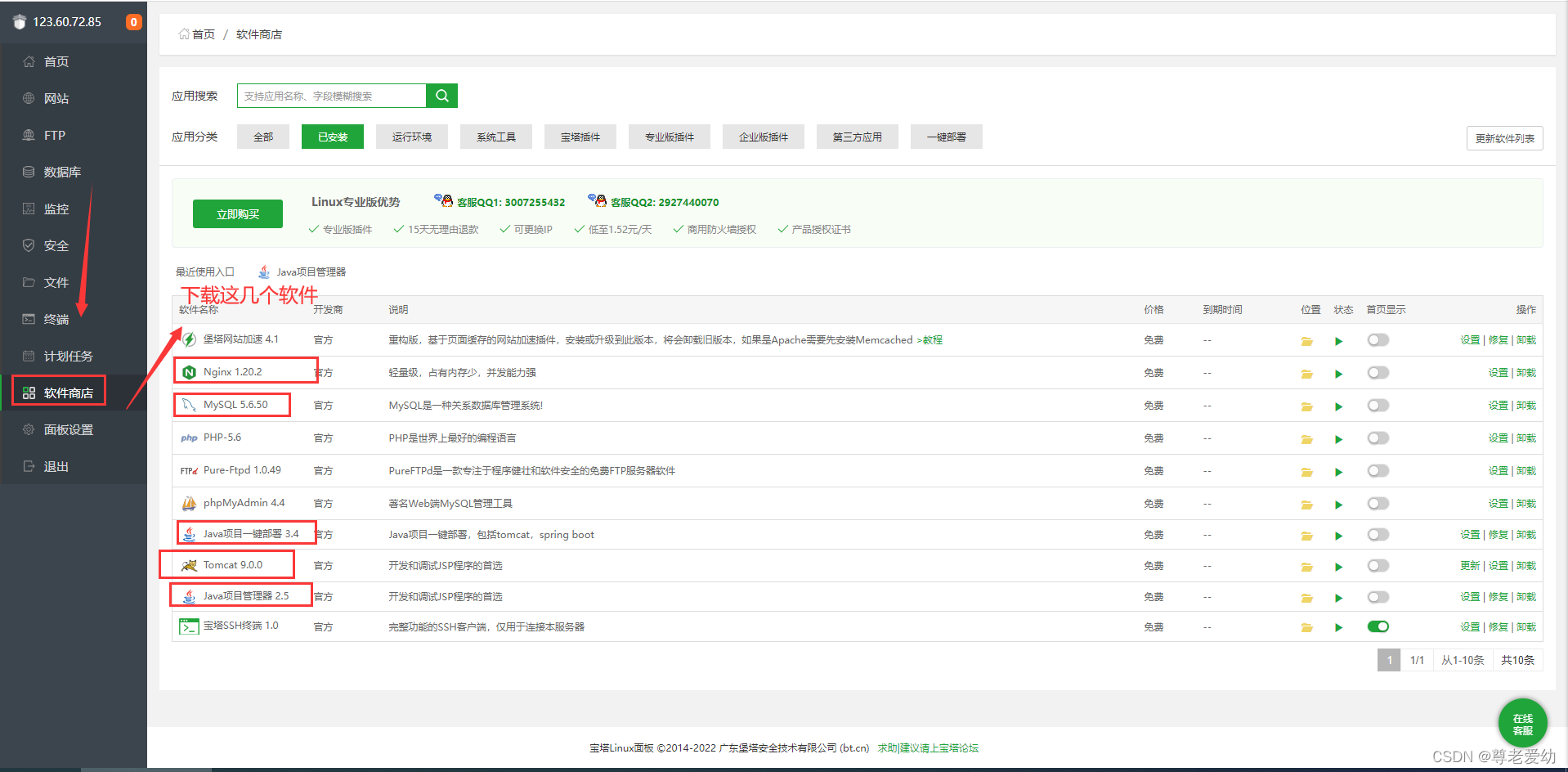Open folder location for Pure-Ftpd 1.0.49
Screen dimensions: 1568x772
point(1306,472)
